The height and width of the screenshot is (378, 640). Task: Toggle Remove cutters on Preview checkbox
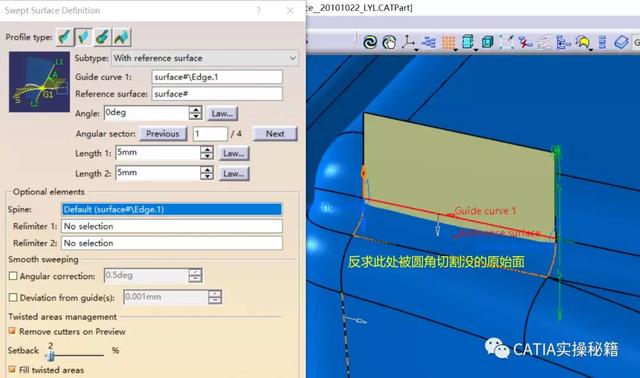point(12,331)
